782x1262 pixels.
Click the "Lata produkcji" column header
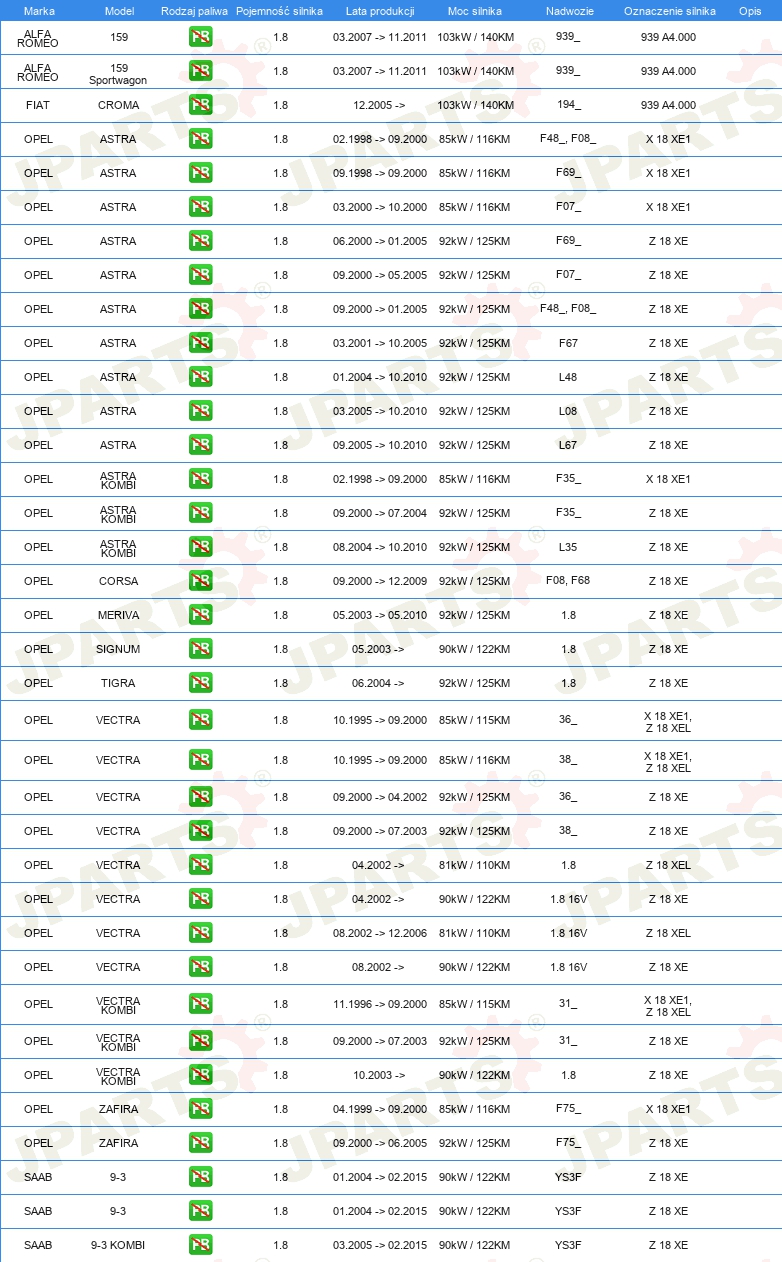pyautogui.click(x=380, y=11)
